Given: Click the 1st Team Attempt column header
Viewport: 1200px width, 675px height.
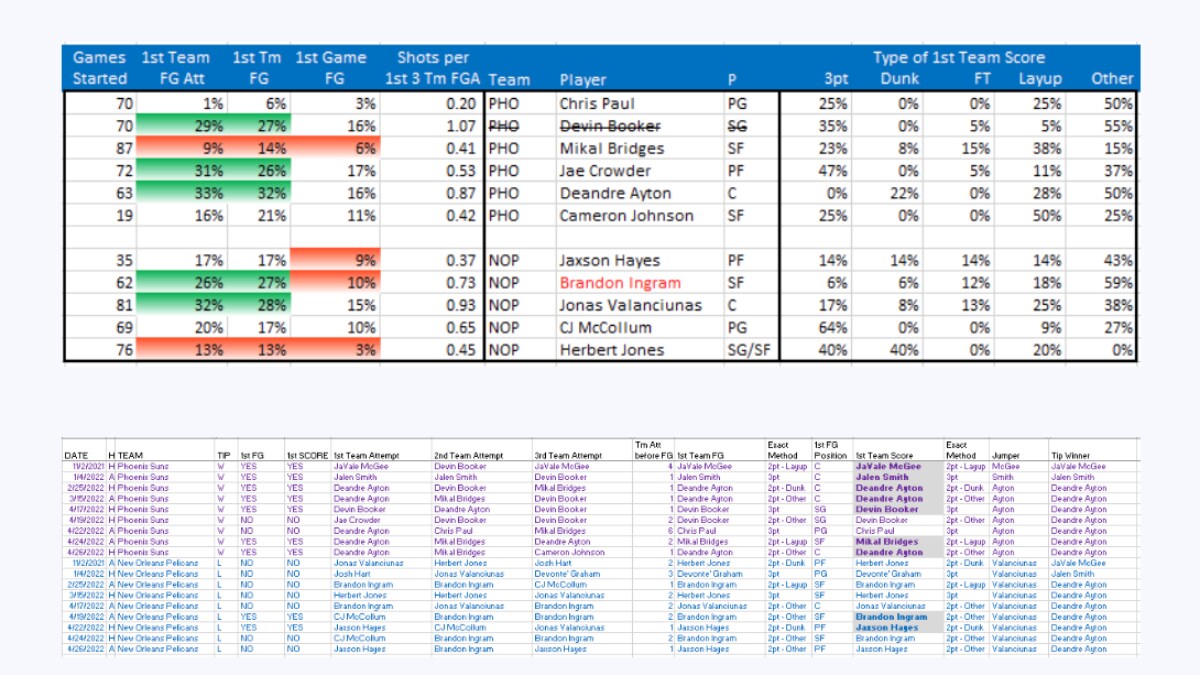Looking at the screenshot, I should [x=366, y=455].
